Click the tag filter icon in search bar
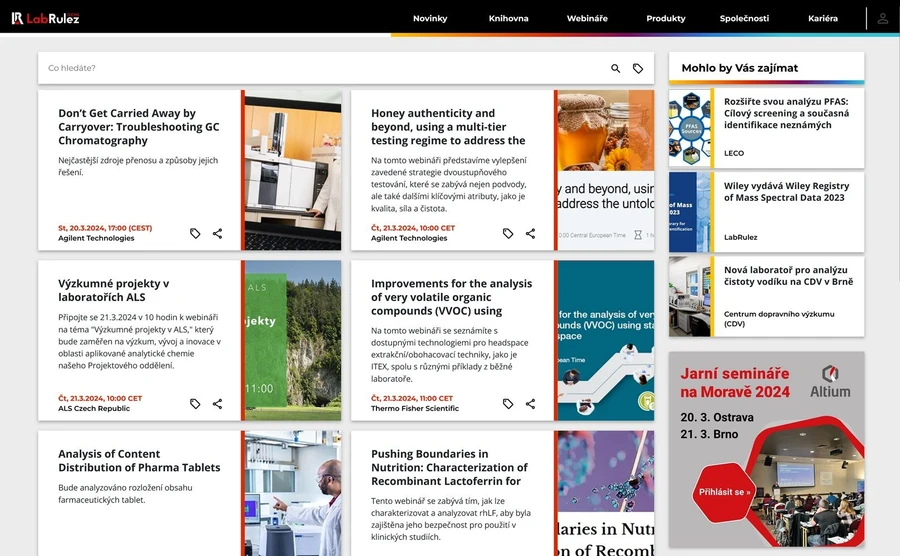The image size is (900, 556). (x=638, y=68)
